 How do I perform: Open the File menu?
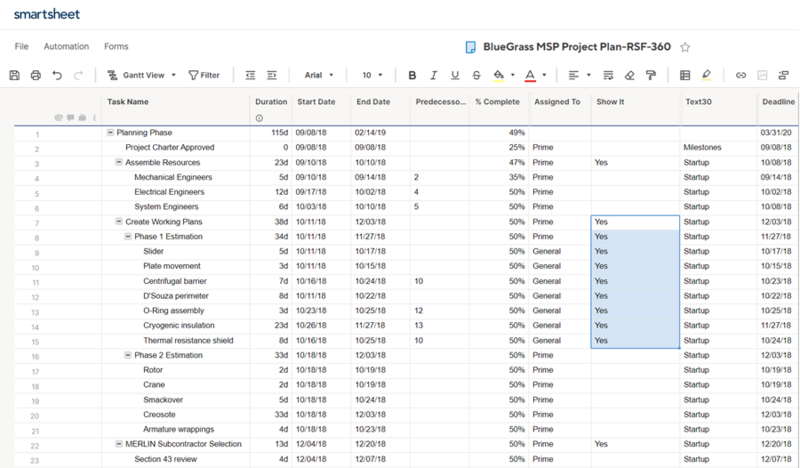pos(21,46)
